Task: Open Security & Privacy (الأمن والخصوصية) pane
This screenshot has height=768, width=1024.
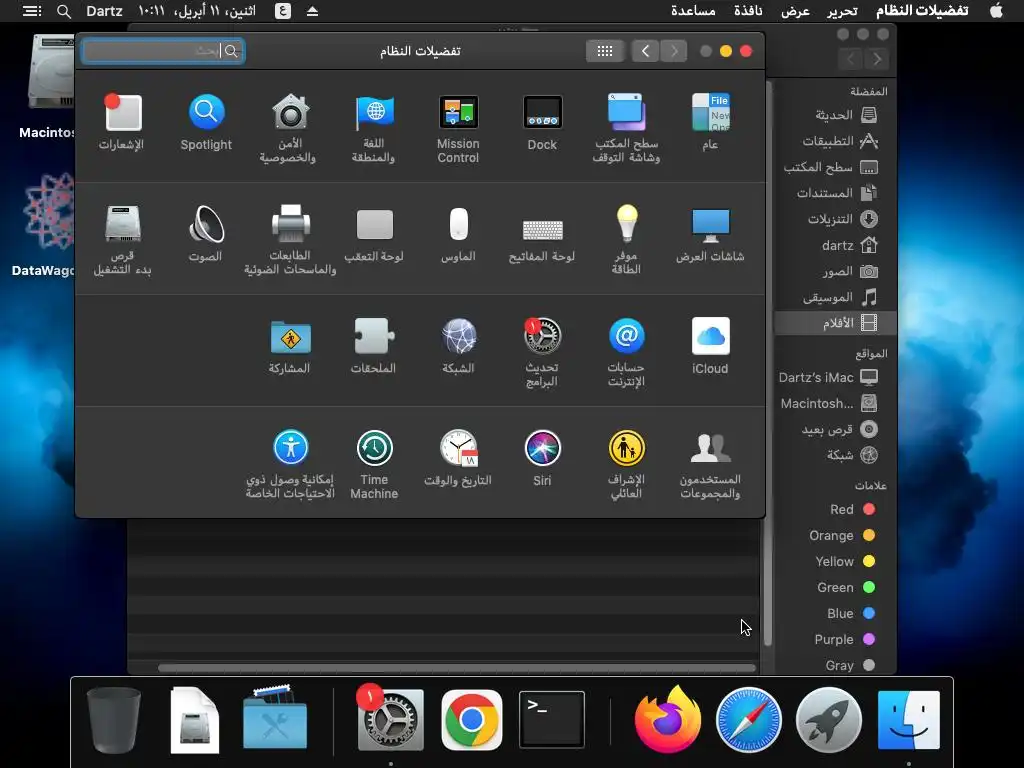Action: pyautogui.click(x=289, y=128)
